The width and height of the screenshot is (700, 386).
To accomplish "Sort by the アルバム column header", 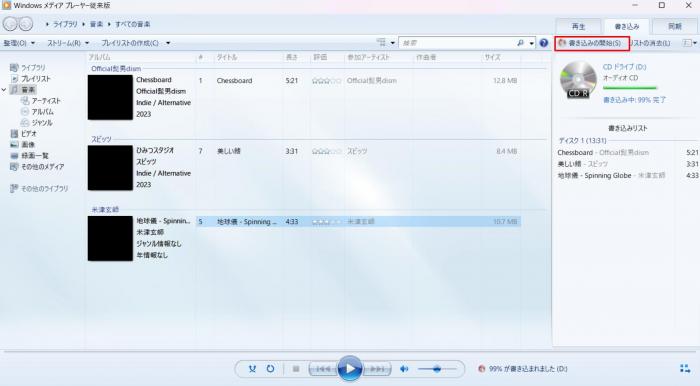I will coord(99,57).
